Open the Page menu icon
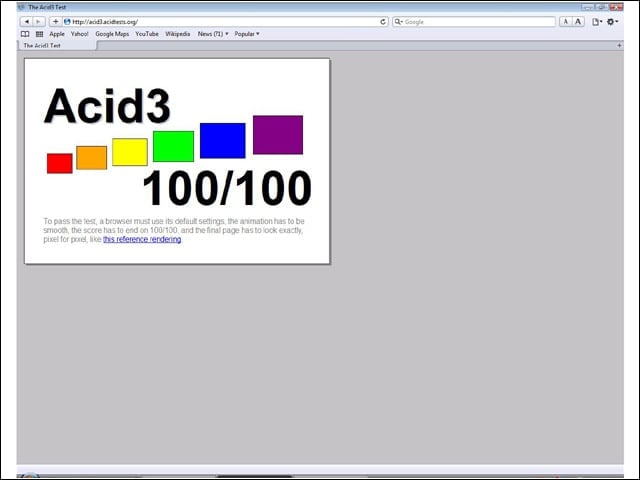This screenshot has width=640, height=480. [597, 22]
